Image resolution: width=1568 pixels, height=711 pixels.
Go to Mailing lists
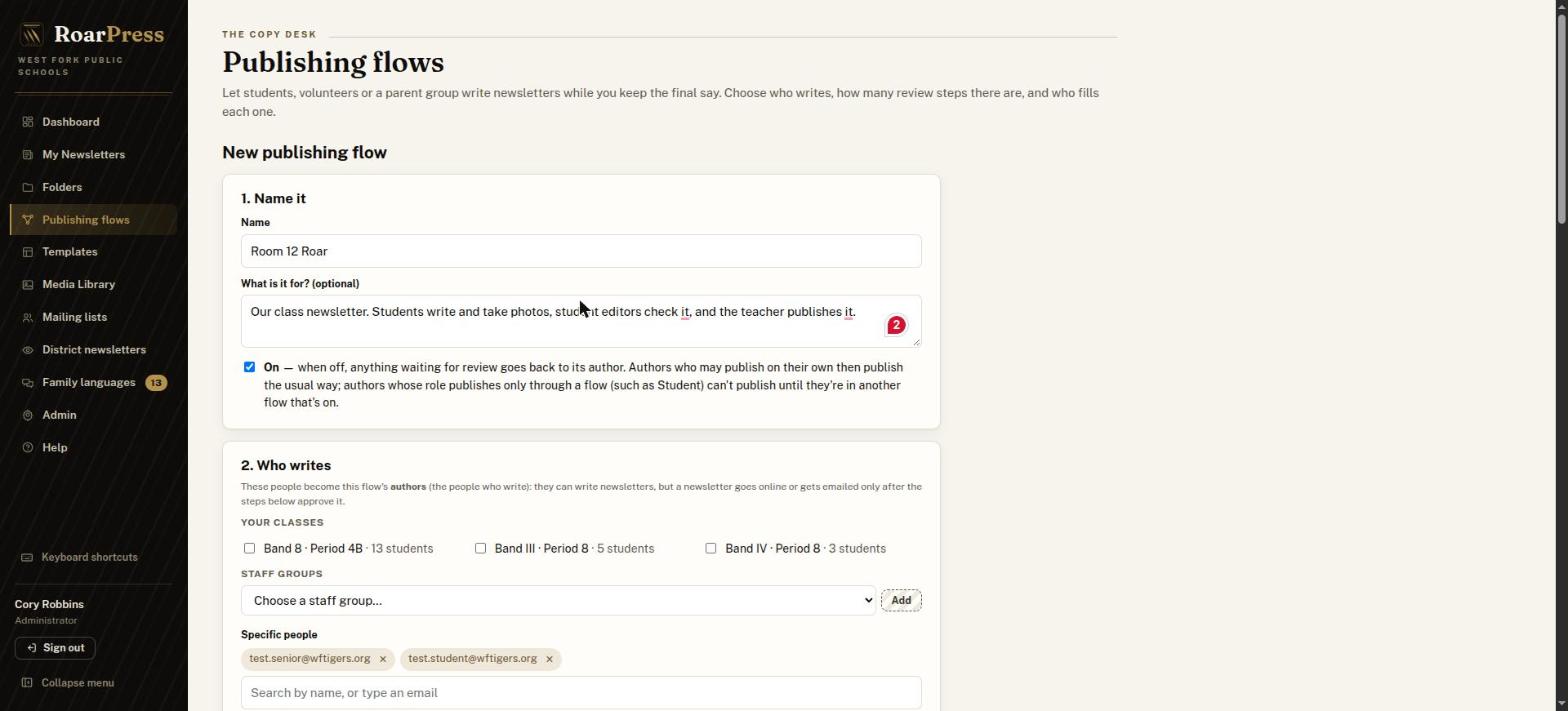pyautogui.click(x=94, y=317)
